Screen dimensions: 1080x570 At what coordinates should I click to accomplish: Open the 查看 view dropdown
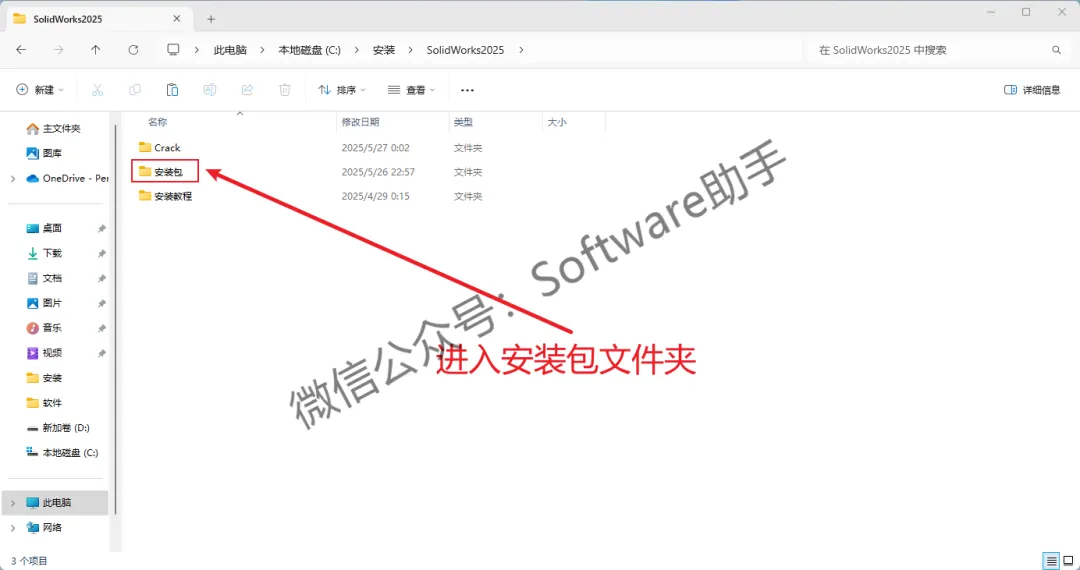411,89
